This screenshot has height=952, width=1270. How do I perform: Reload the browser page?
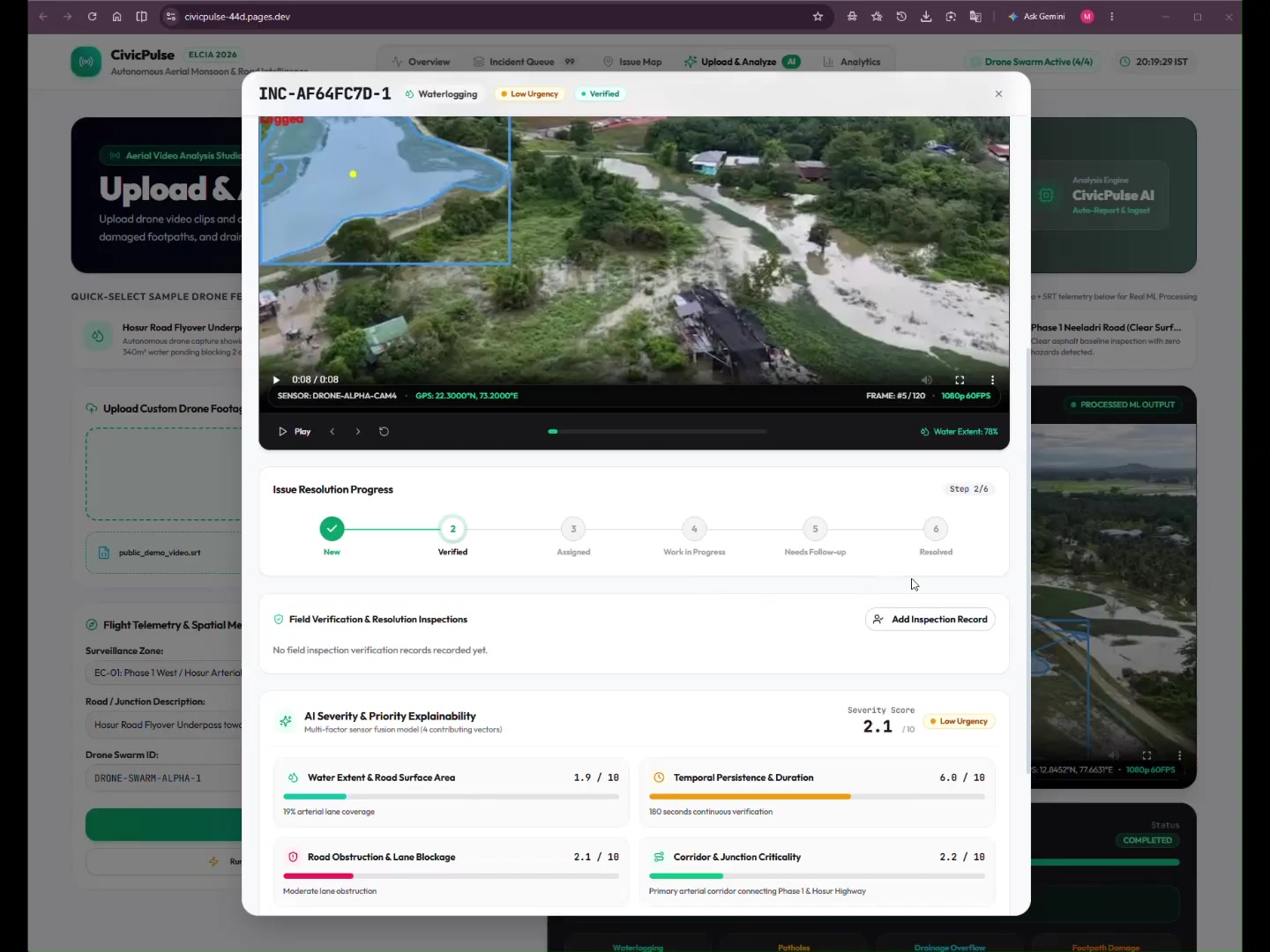92,16
